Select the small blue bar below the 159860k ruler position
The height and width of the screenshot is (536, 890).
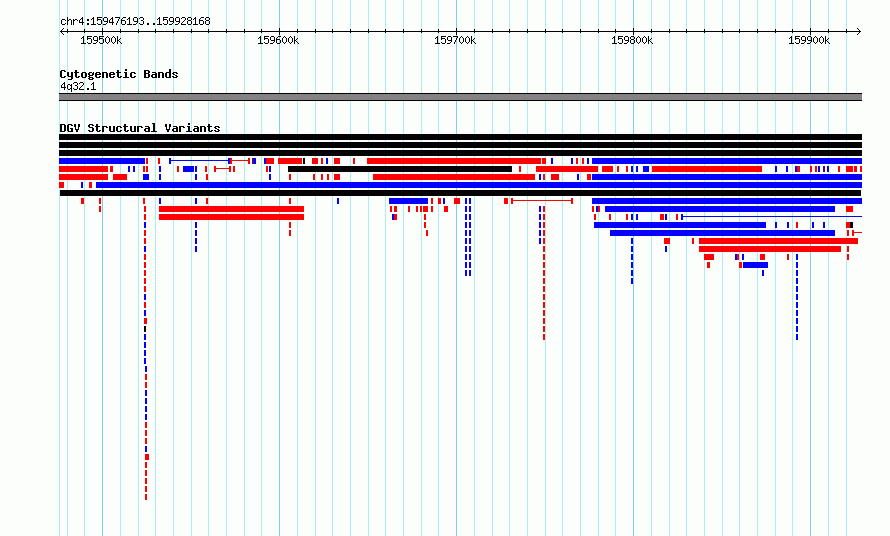point(755,265)
